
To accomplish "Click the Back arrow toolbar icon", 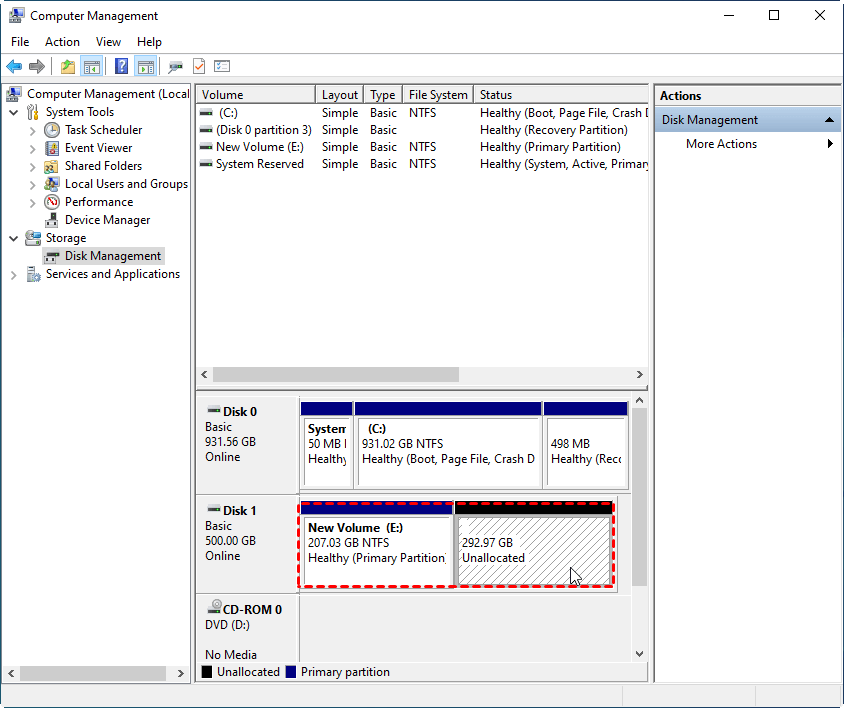I will (x=14, y=67).
